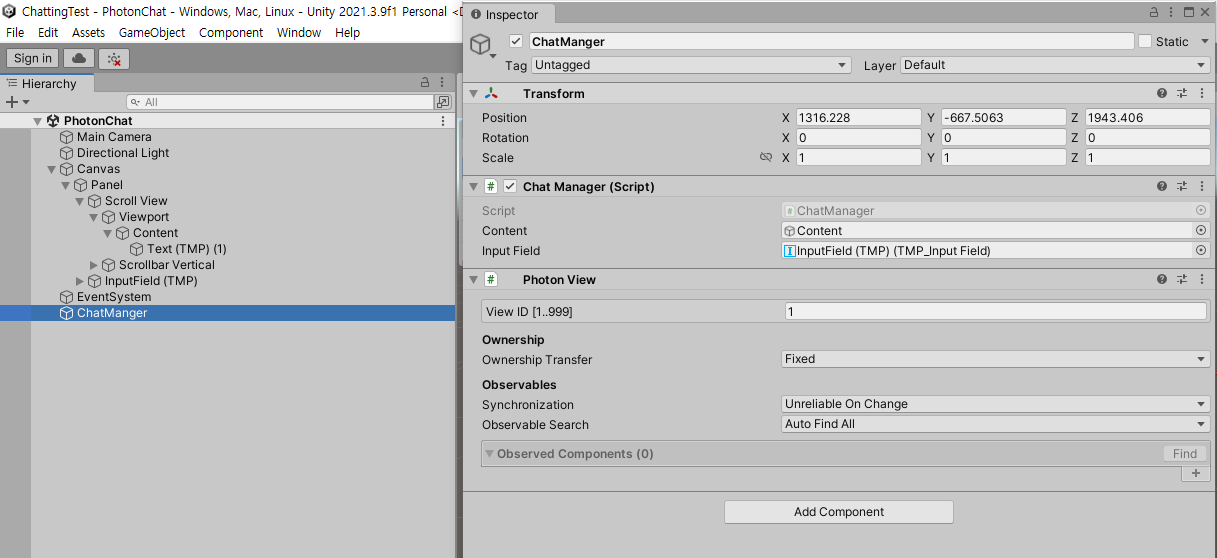Viewport: 1217px width, 558px height.
Task: Click the cloud services icon in toolbar
Action: [x=80, y=59]
